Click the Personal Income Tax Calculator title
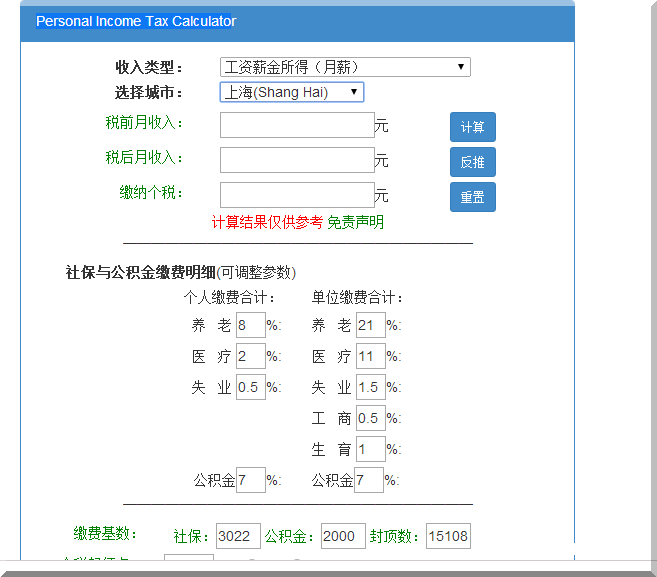Image resolution: width=657 pixels, height=577 pixels. coord(136,21)
